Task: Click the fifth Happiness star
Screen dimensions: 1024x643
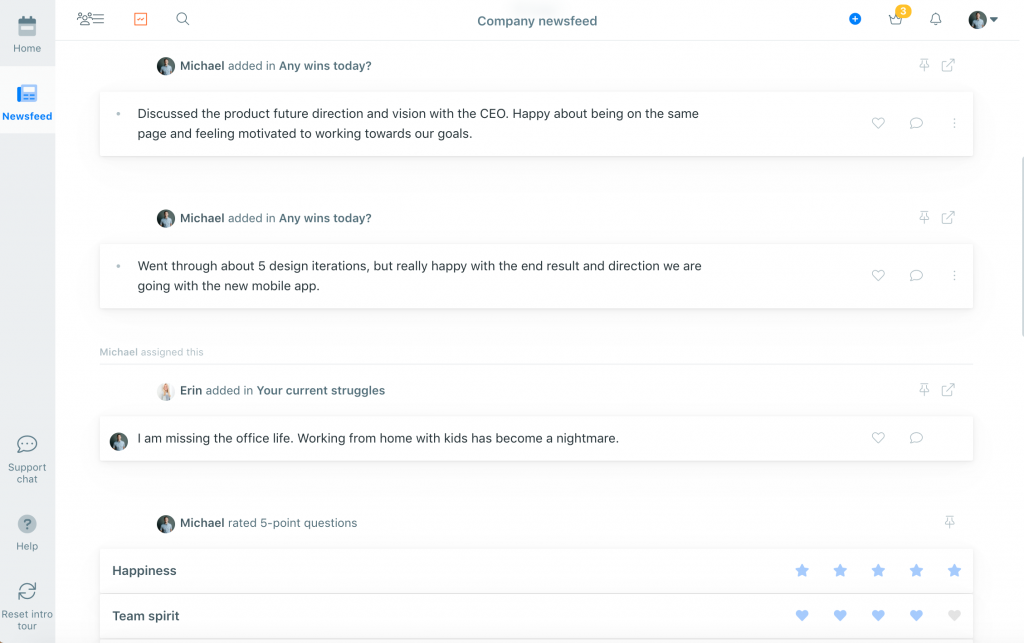Action: (x=954, y=571)
